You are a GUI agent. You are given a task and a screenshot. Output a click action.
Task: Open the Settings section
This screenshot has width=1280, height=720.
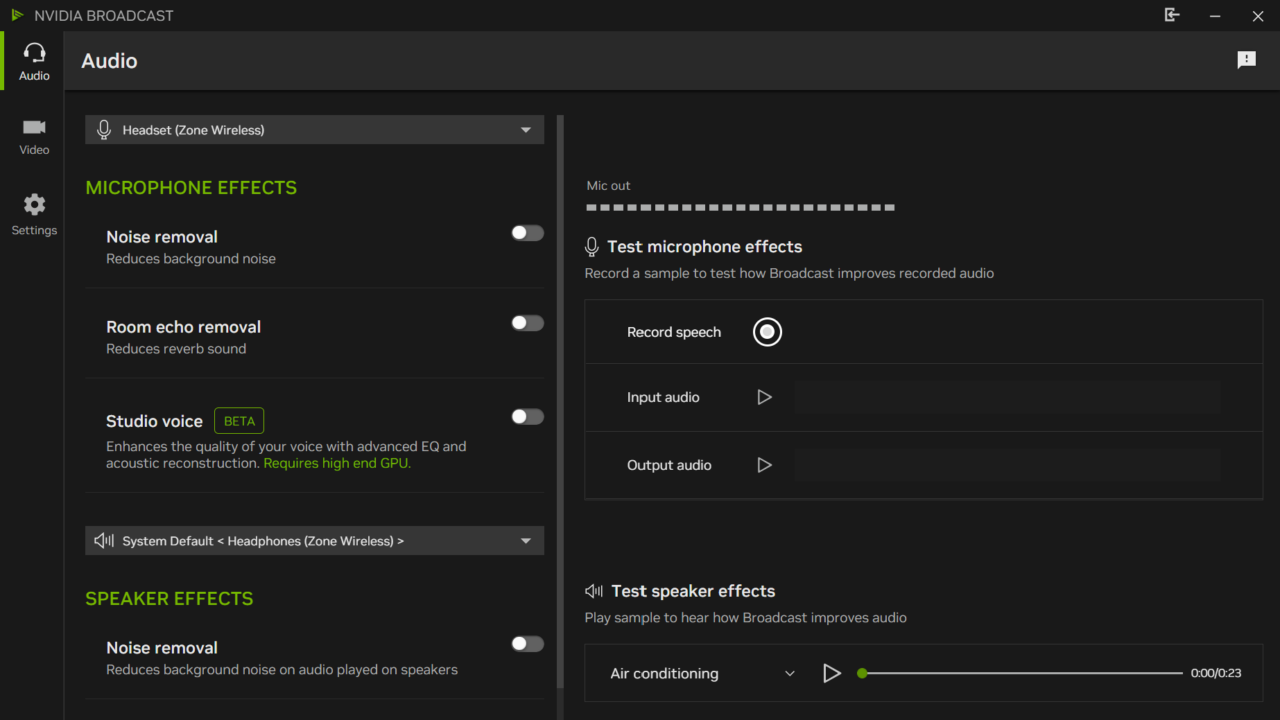[33, 213]
